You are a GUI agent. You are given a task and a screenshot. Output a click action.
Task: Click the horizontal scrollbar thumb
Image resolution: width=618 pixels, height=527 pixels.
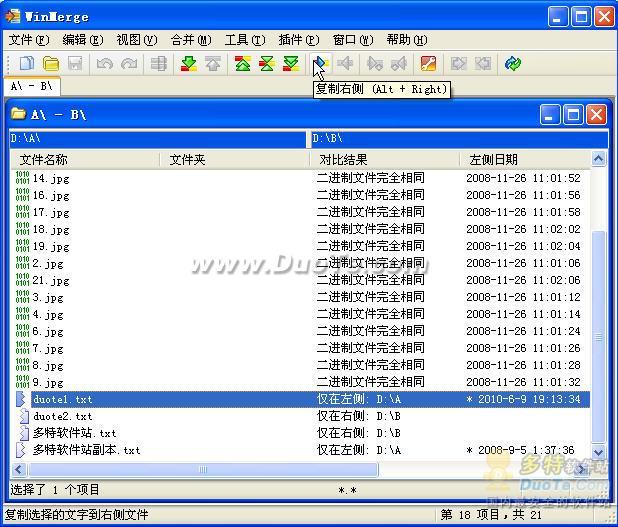click(203, 469)
